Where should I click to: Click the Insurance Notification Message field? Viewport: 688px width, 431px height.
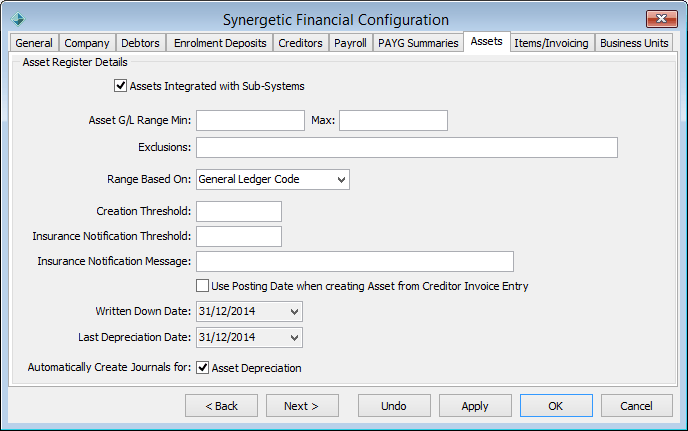tap(355, 262)
